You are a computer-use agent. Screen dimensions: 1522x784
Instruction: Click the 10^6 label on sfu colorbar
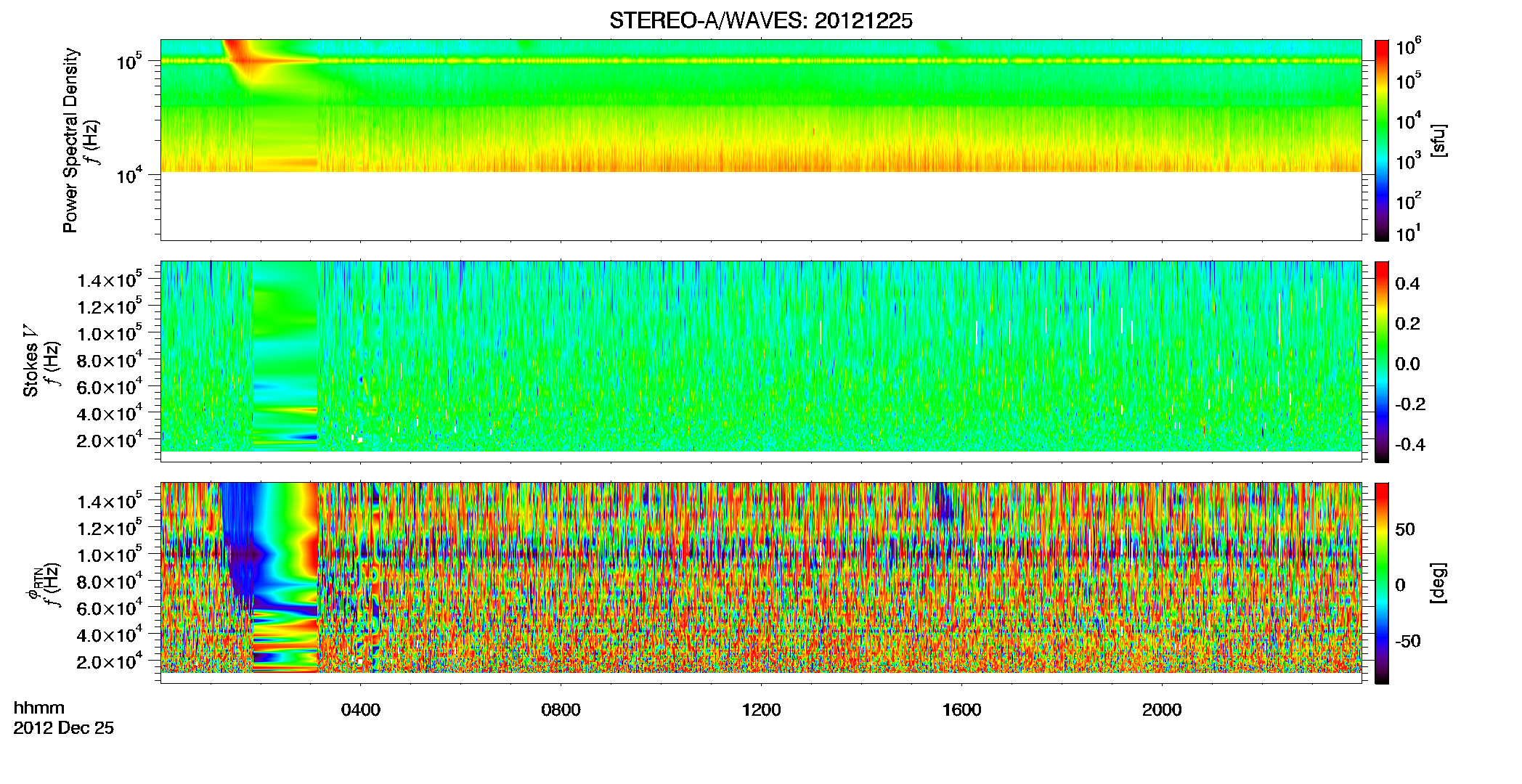point(1408,49)
